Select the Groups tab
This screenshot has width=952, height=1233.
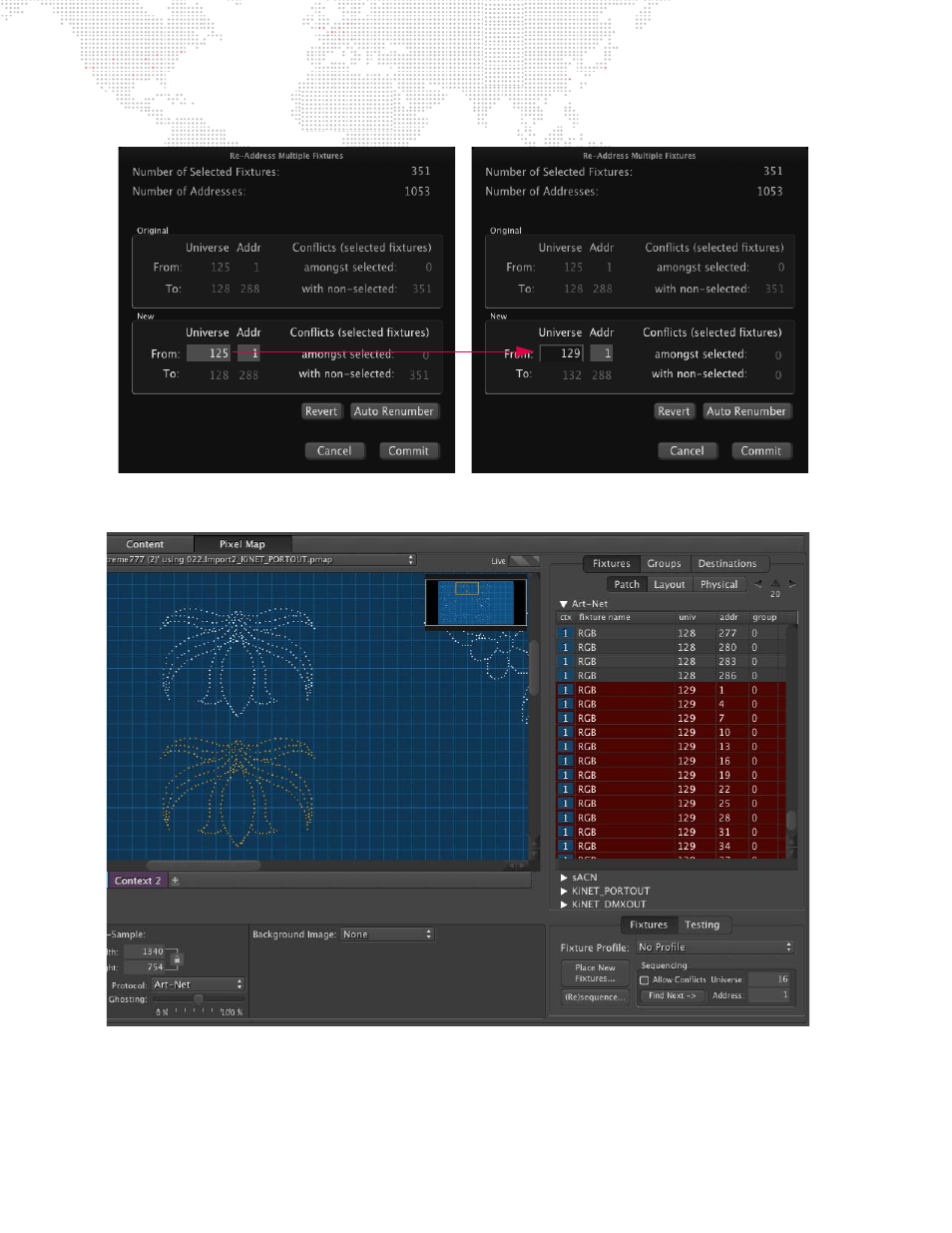pyautogui.click(x=665, y=564)
